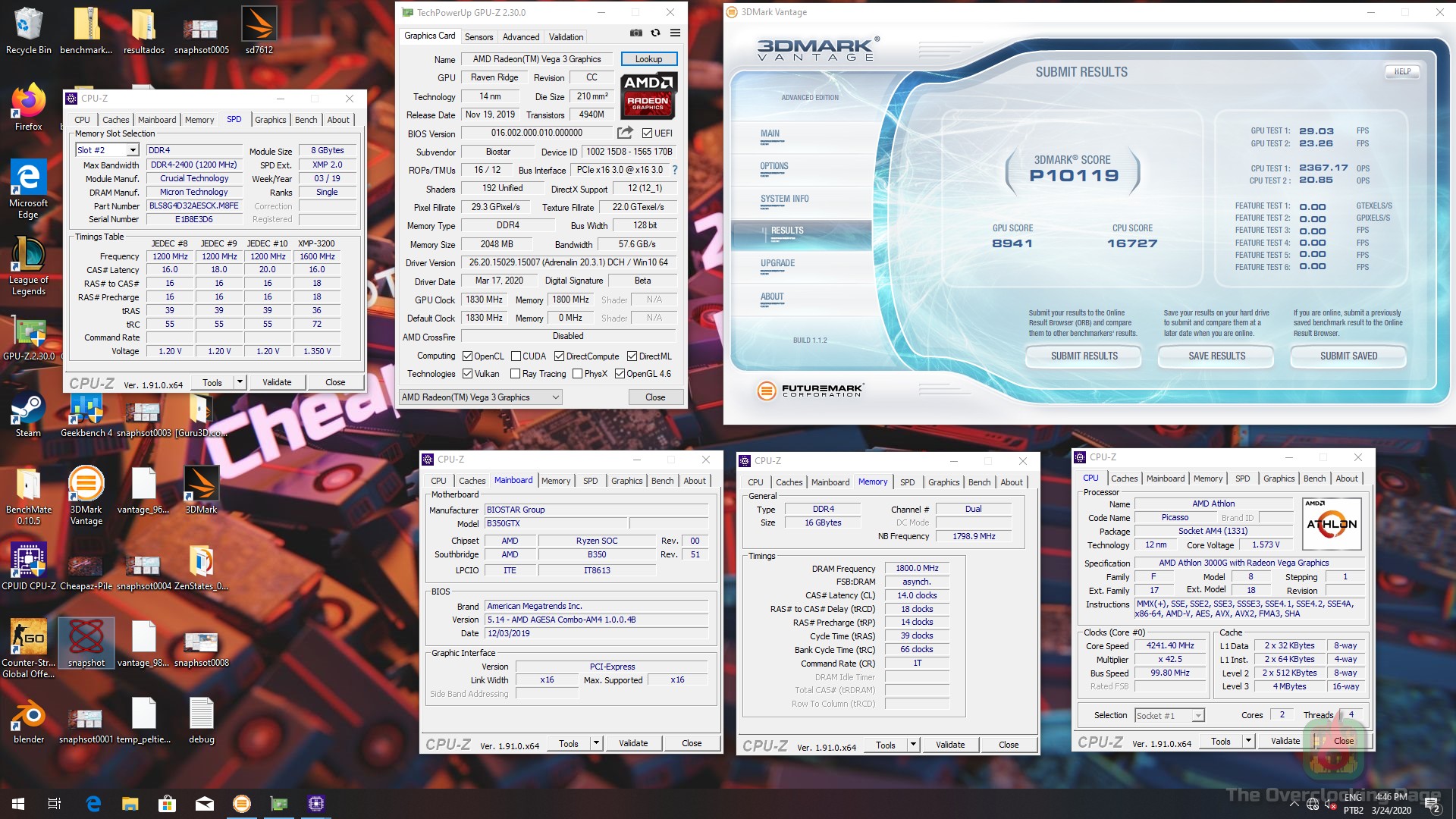The image size is (1456, 819).
Task: Open the Bench tab in CPU-Z
Action: point(306,119)
